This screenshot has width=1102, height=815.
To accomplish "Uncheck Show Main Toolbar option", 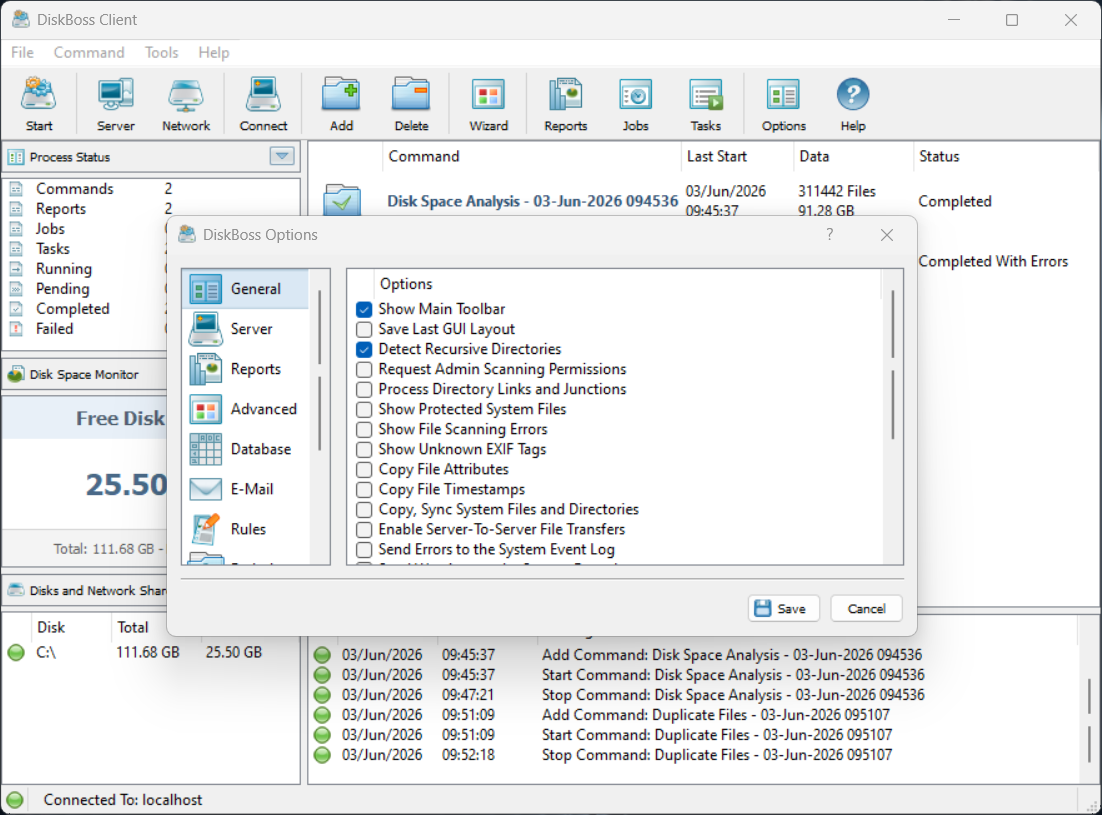I will pyautogui.click(x=364, y=309).
